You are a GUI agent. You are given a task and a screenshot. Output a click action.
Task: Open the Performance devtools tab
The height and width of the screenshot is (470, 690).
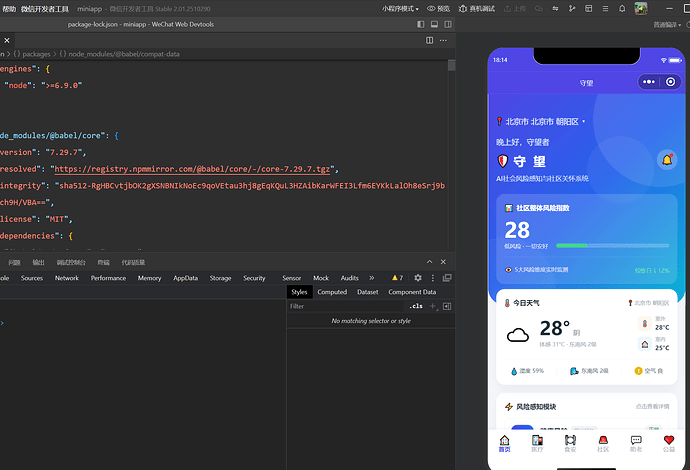pyautogui.click(x=108, y=278)
